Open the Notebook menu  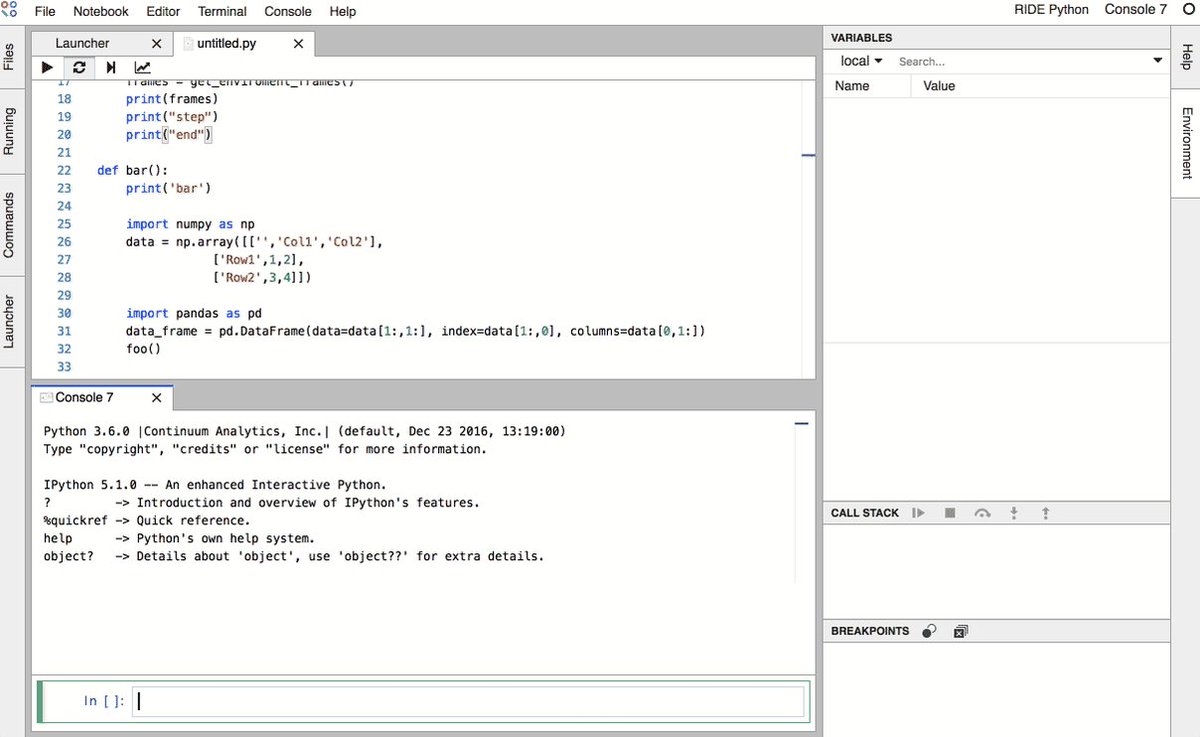click(101, 11)
